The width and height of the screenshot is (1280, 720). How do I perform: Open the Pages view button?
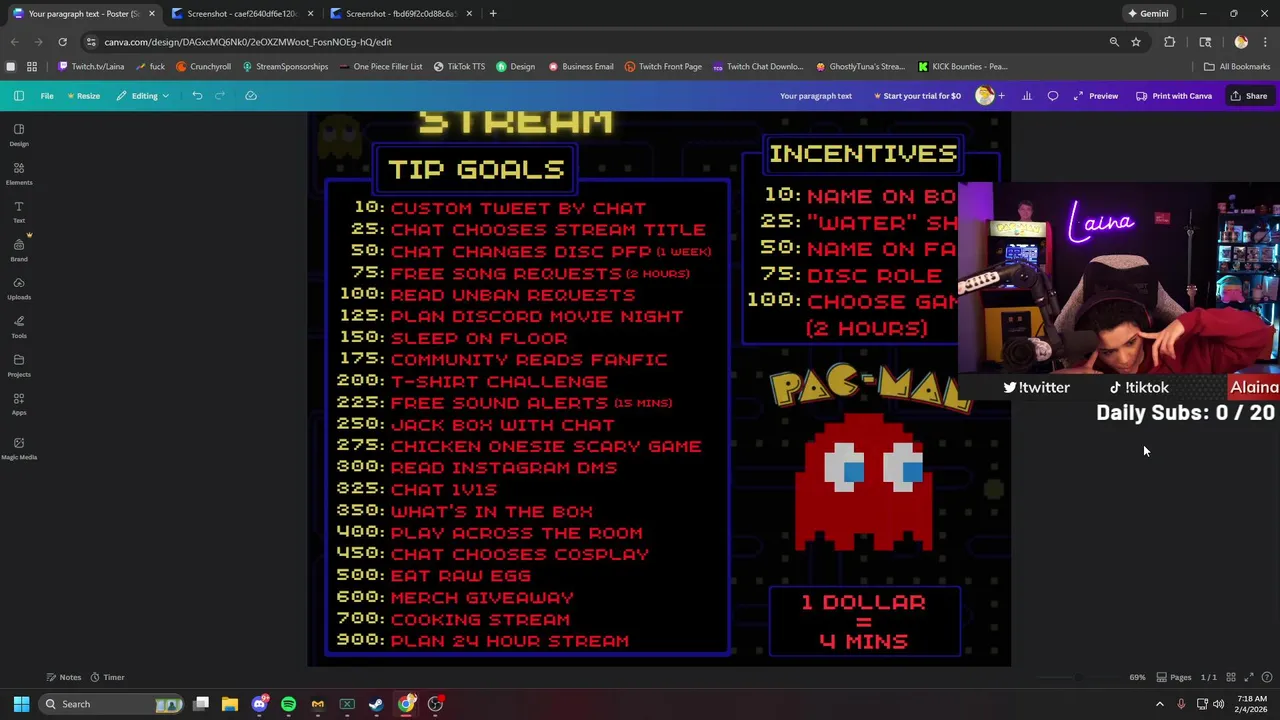(1174, 677)
